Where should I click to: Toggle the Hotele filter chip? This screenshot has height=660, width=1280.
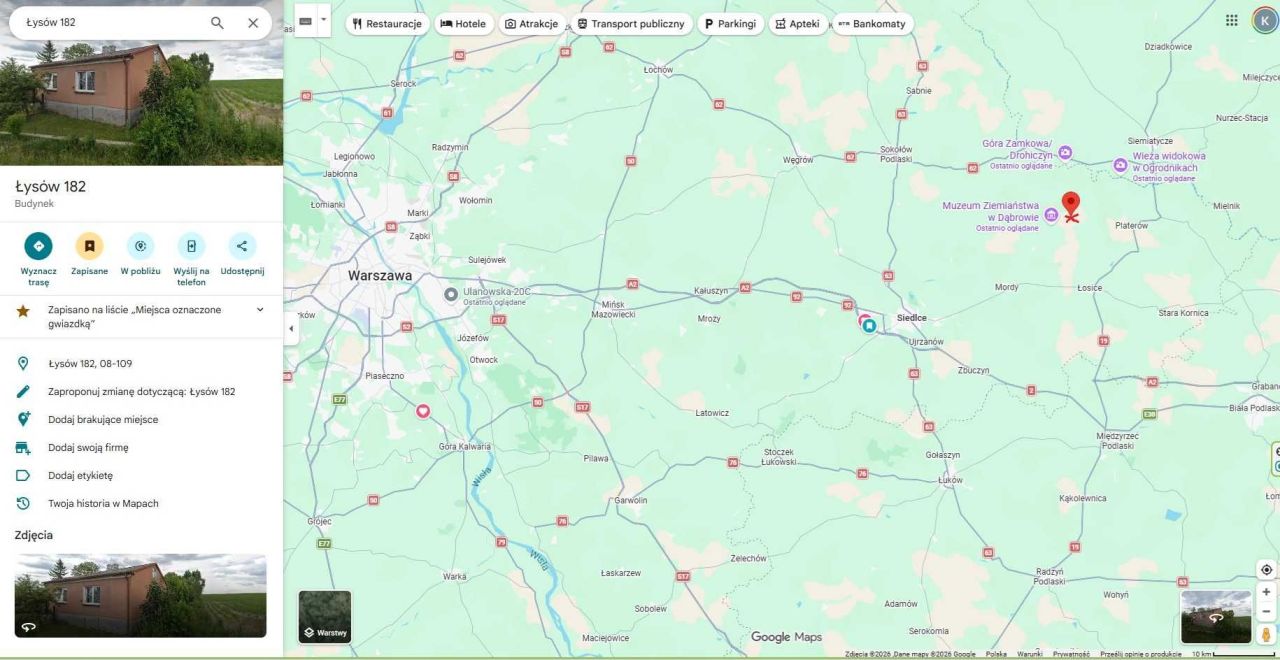[x=463, y=23]
